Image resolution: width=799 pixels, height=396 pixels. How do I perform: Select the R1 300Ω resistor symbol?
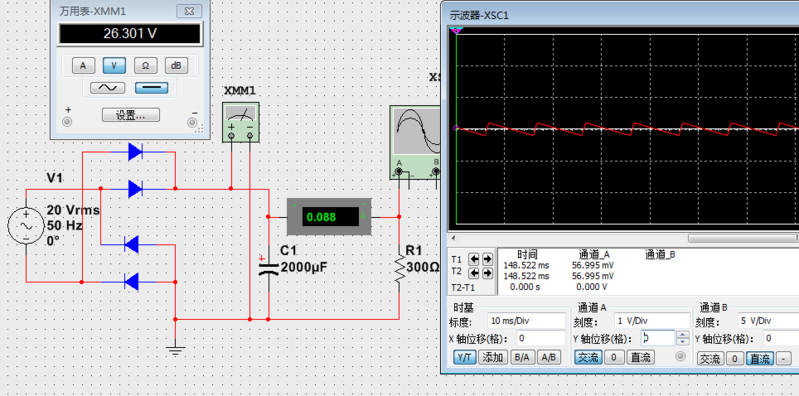coord(399,266)
